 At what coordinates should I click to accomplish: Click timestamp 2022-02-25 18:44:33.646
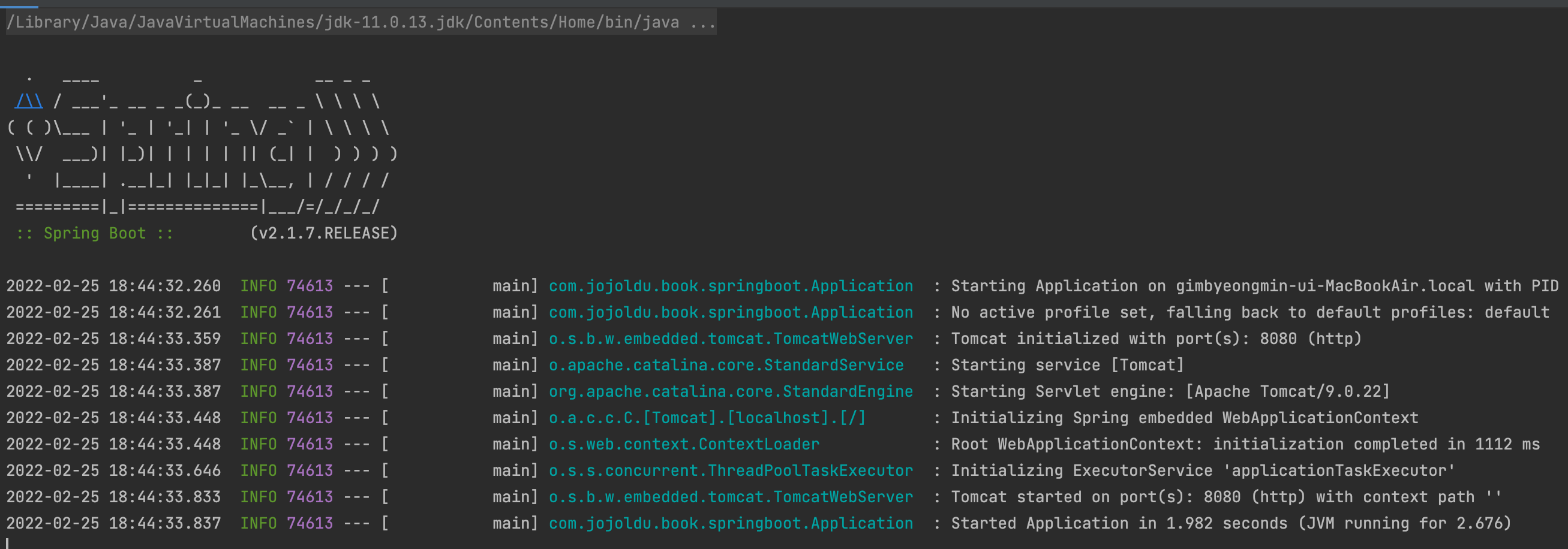pos(114,470)
